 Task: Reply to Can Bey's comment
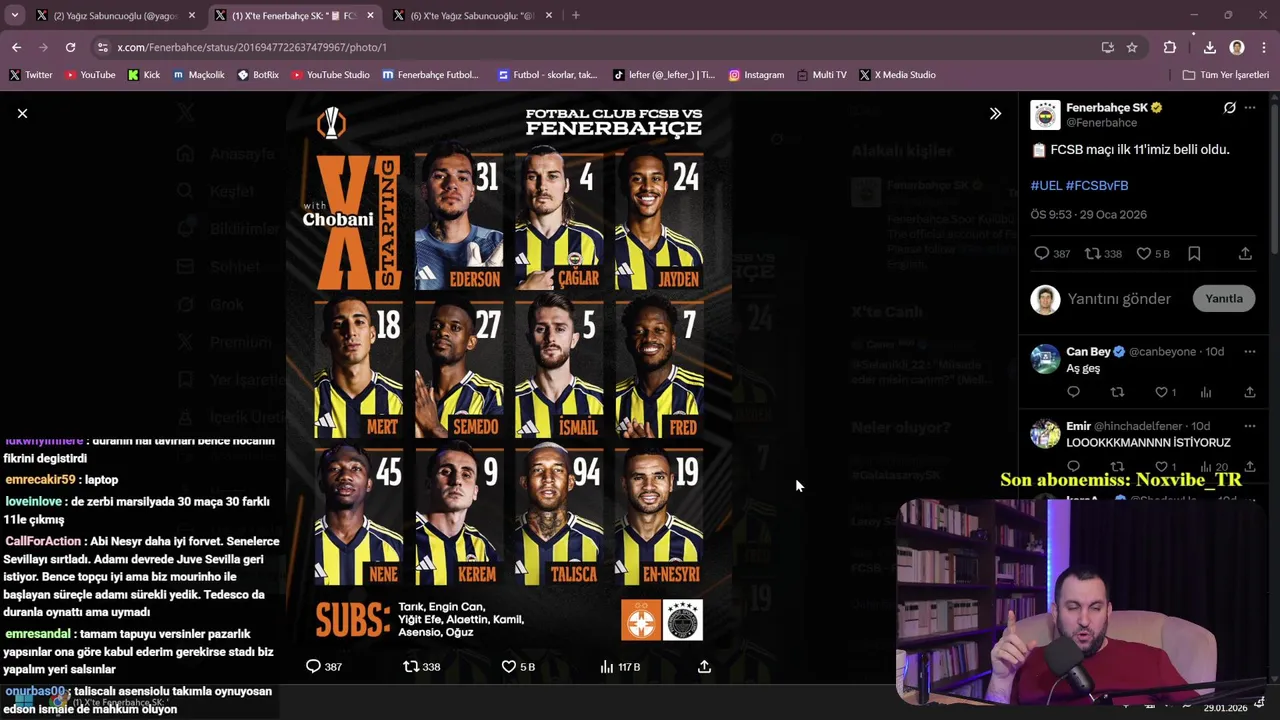tap(1073, 392)
